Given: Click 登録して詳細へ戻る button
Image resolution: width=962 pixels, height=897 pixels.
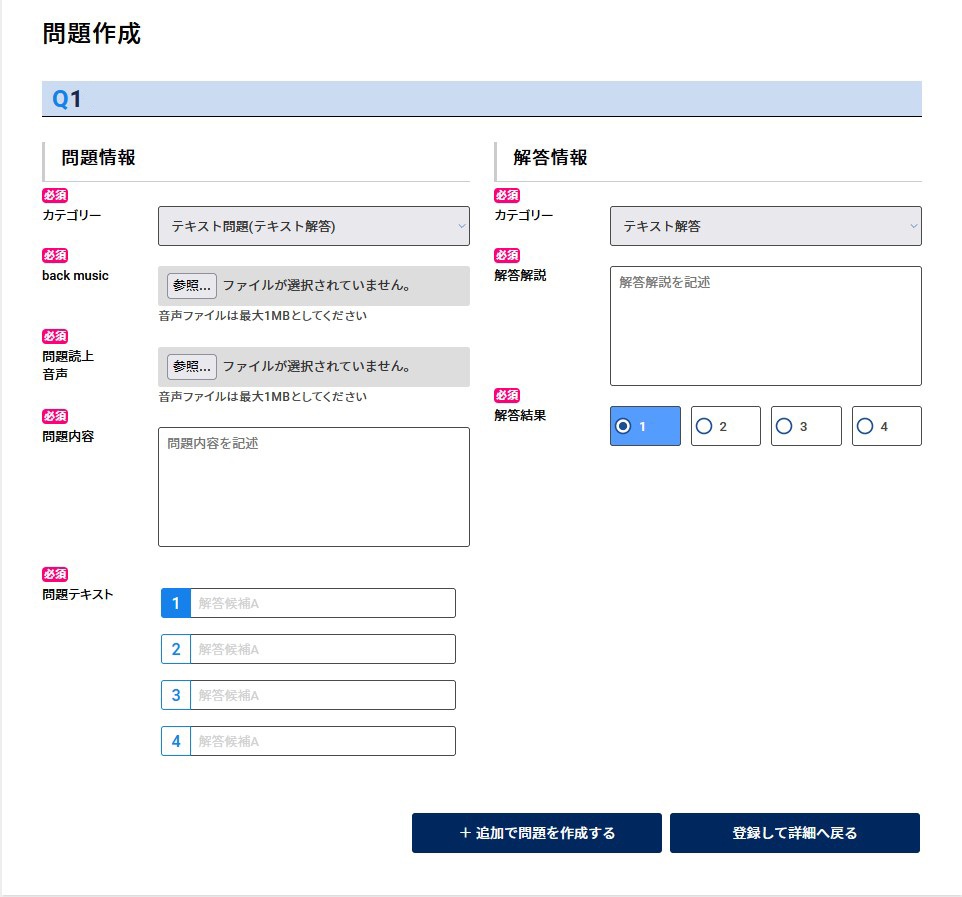Looking at the screenshot, I should point(794,833).
